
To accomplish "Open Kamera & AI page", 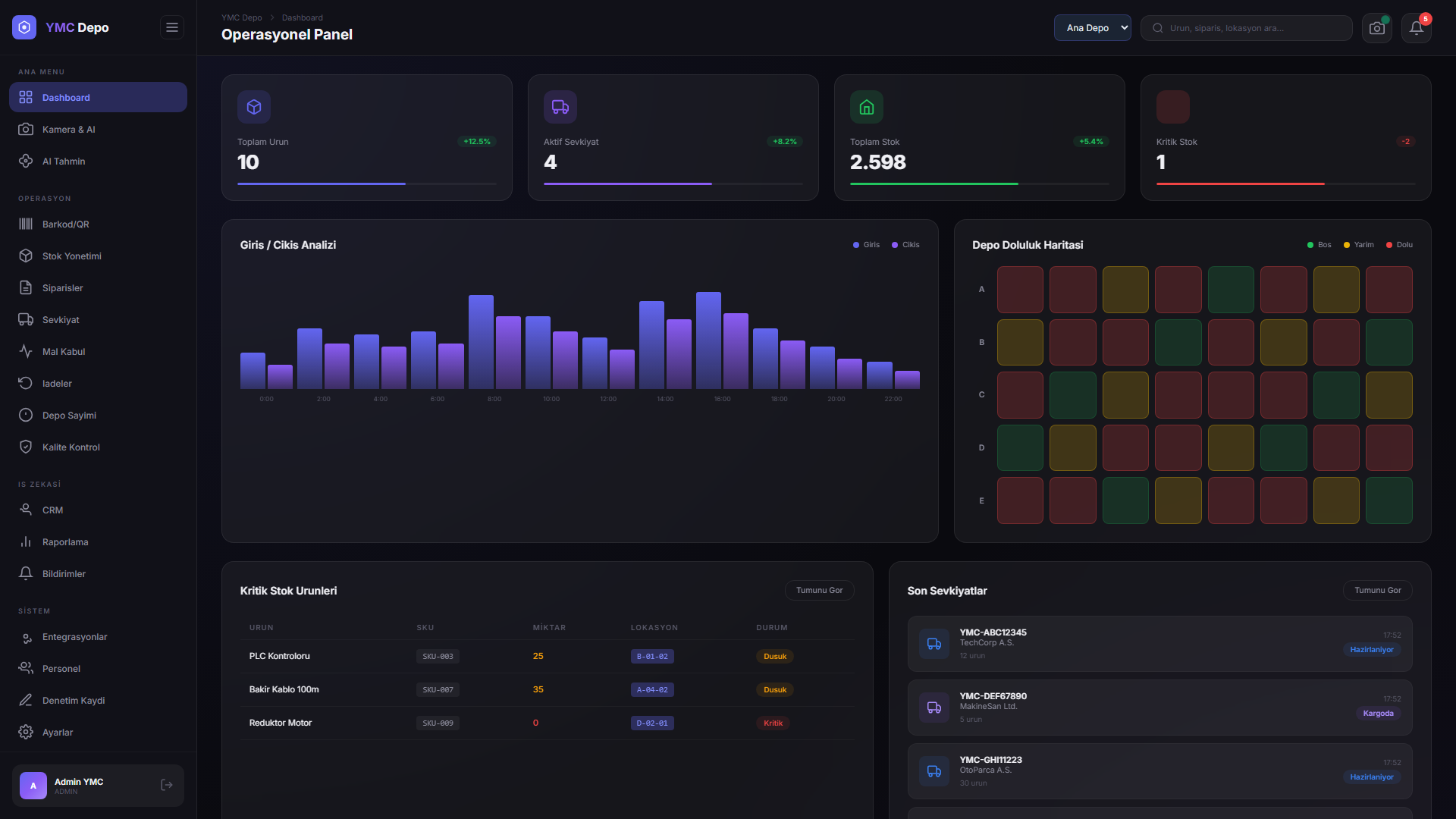I will [98, 129].
